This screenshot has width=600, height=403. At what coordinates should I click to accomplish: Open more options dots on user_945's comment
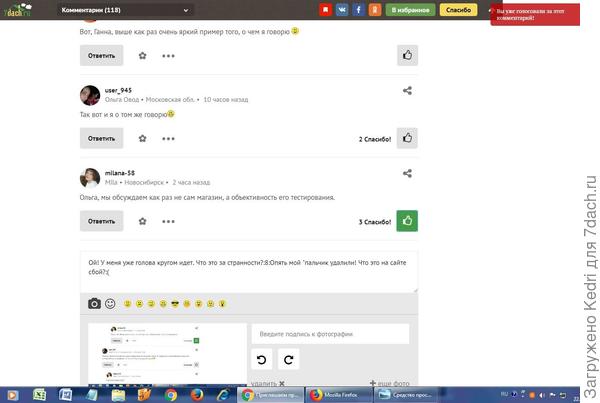(168, 138)
